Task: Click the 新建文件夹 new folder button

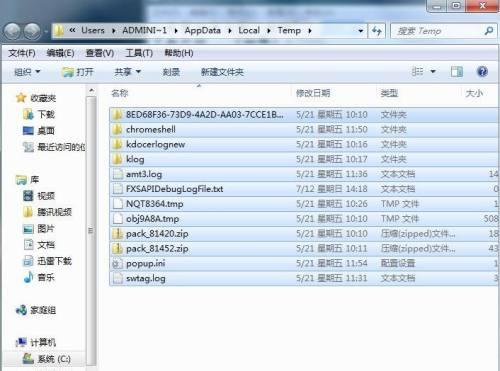Action: tap(222, 72)
